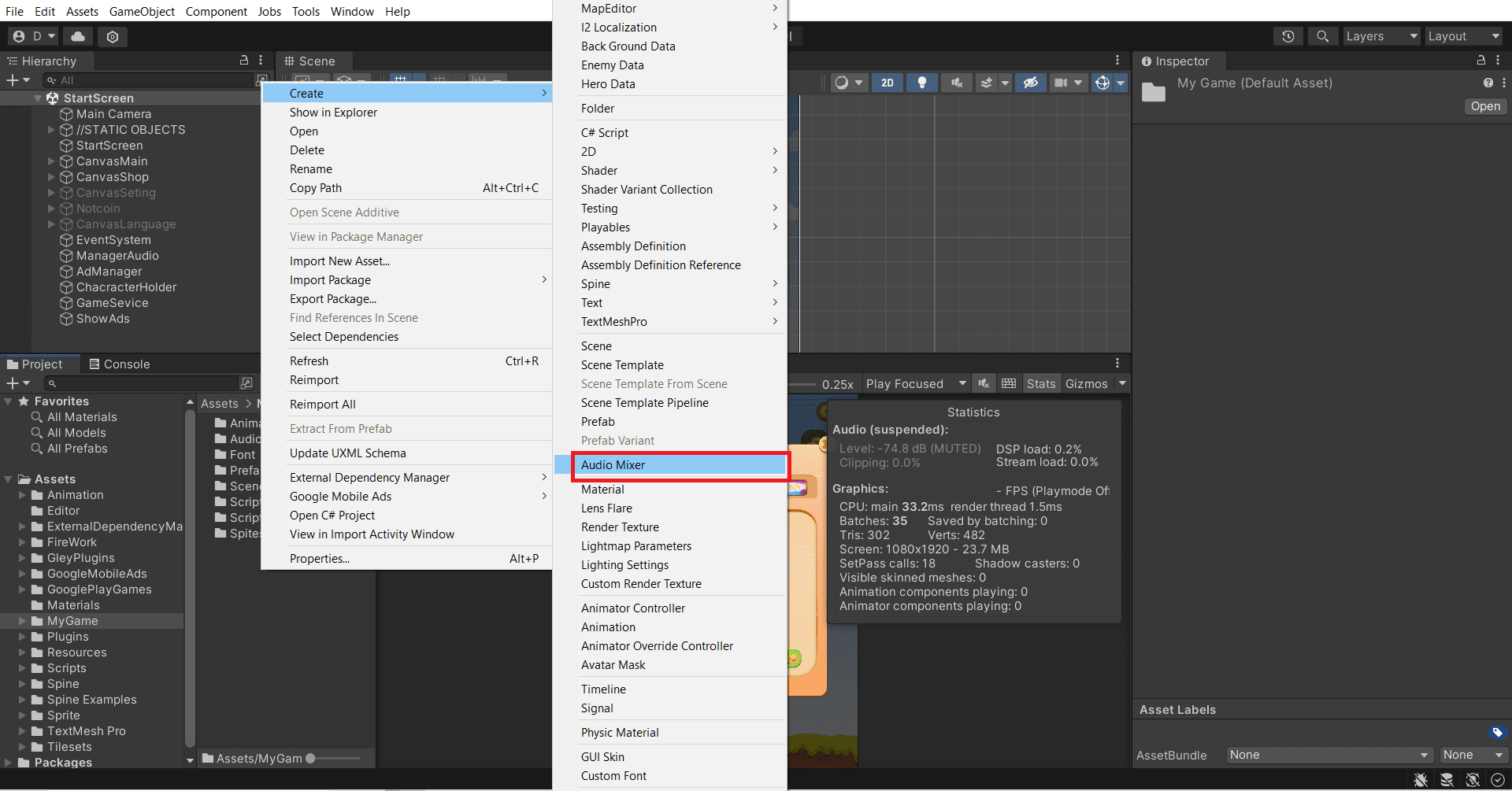This screenshot has width=1512, height=791.
Task: Open the Layers dropdown
Action: tap(1380, 36)
